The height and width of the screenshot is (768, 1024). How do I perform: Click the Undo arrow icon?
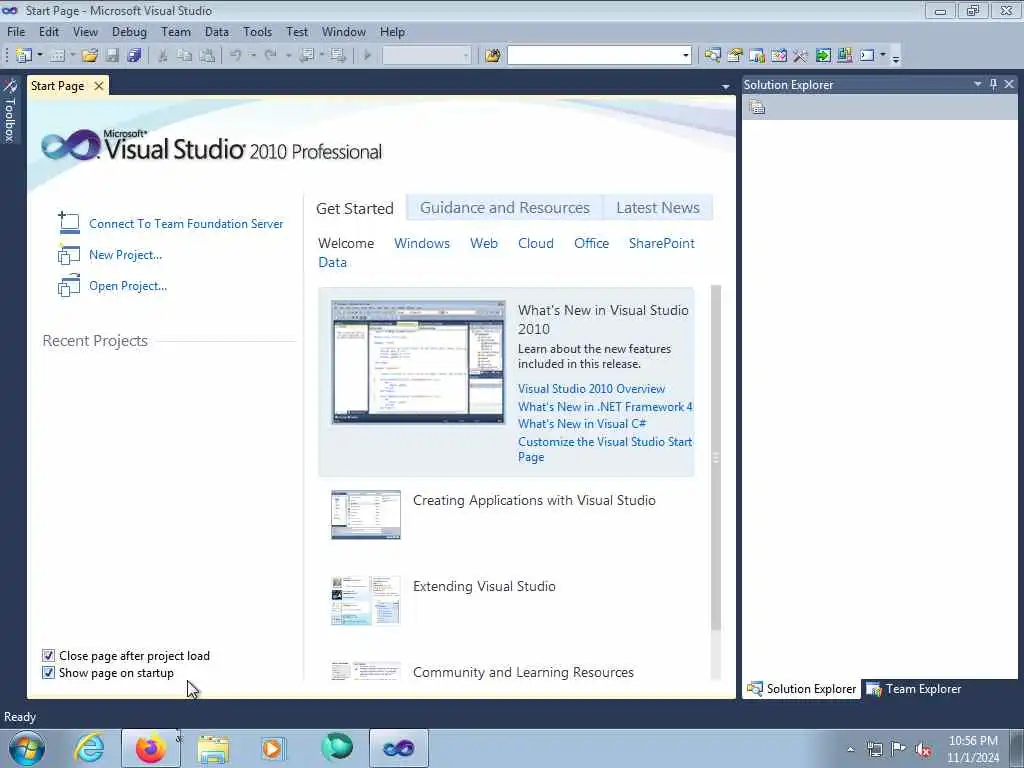[x=236, y=56]
